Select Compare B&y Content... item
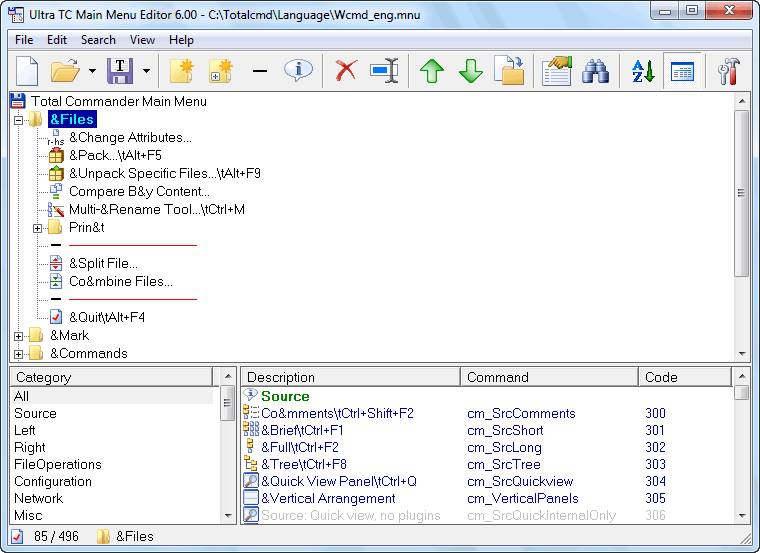This screenshot has height=553, width=760. (139, 191)
